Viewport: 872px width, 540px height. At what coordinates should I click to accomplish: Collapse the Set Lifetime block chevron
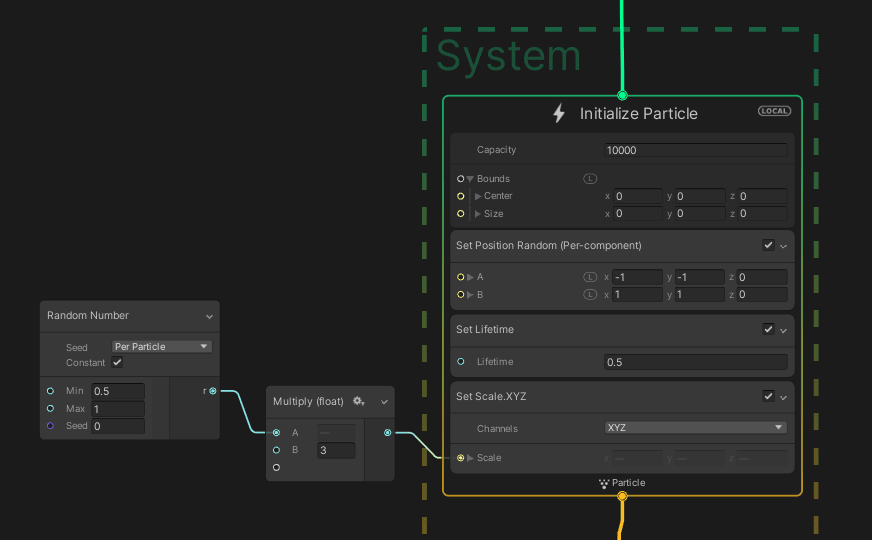(x=784, y=330)
